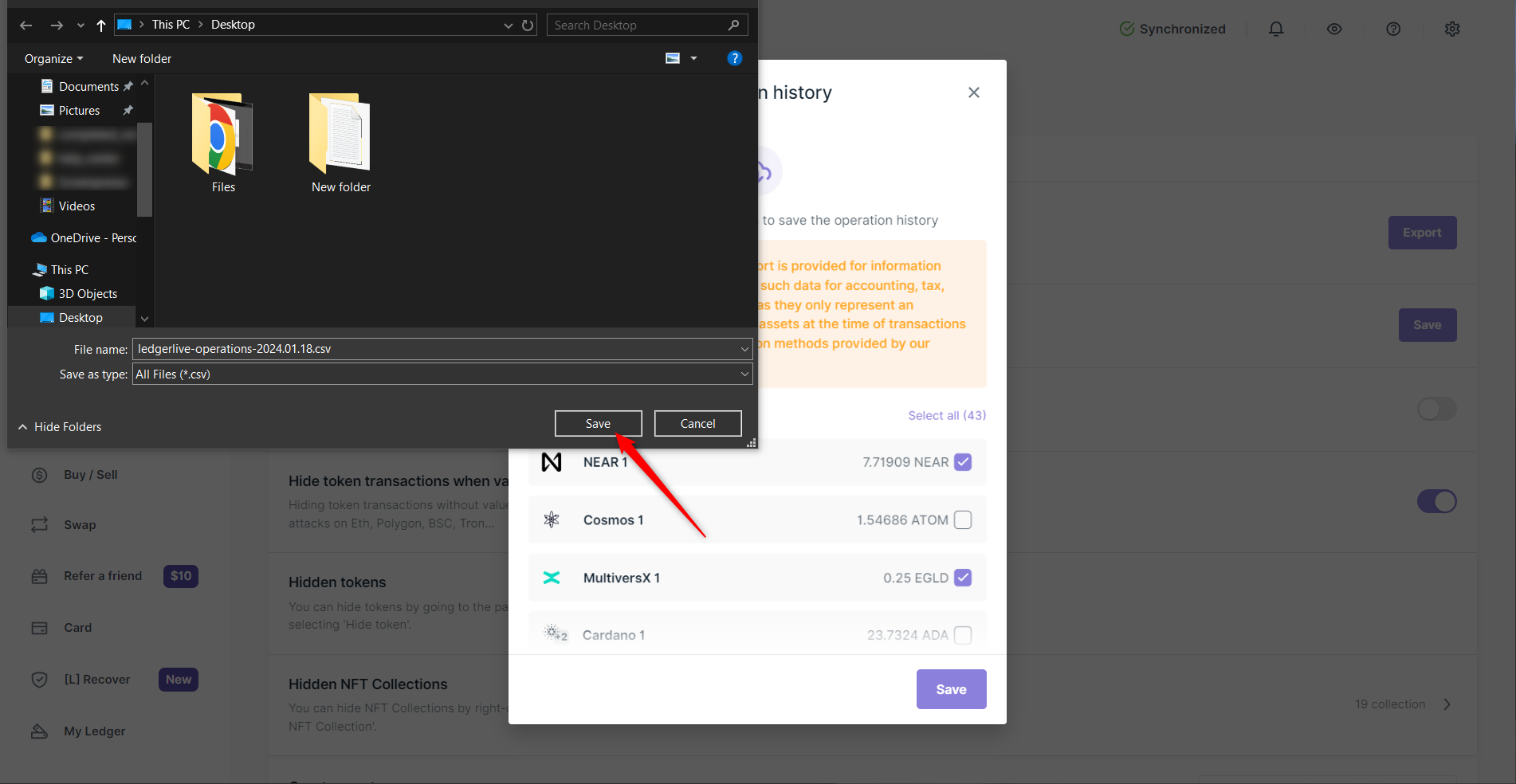Expand the Organize dropdown menu
Viewport: 1516px width, 784px height.
(x=53, y=59)
